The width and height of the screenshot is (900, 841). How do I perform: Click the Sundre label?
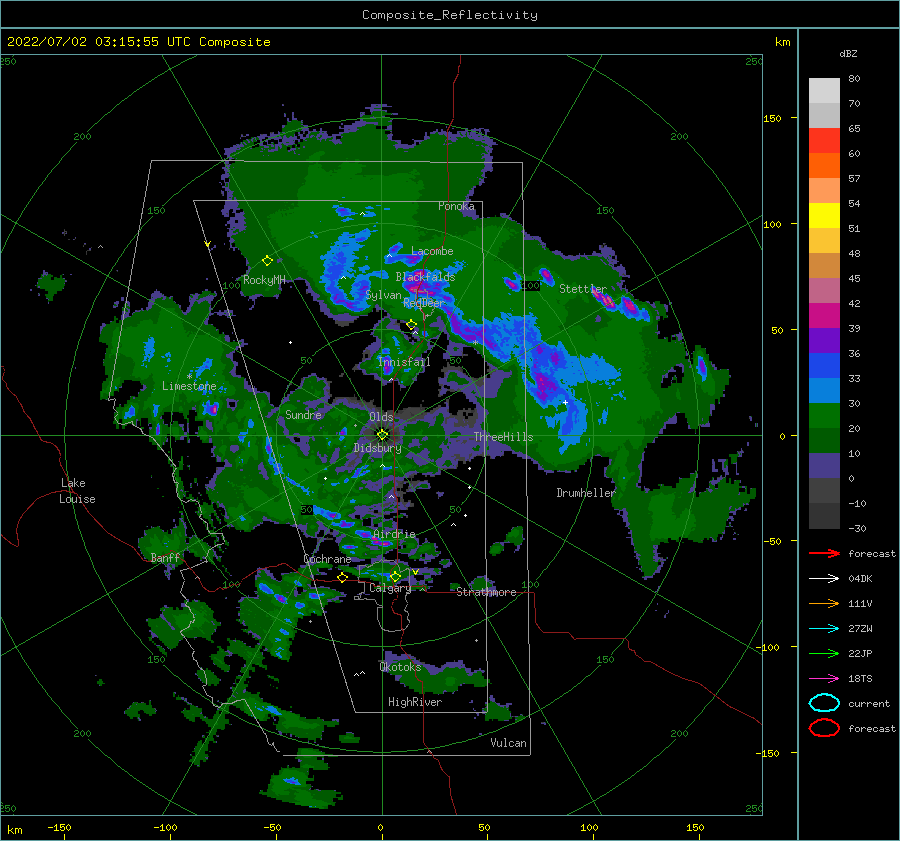coord(303,414)
